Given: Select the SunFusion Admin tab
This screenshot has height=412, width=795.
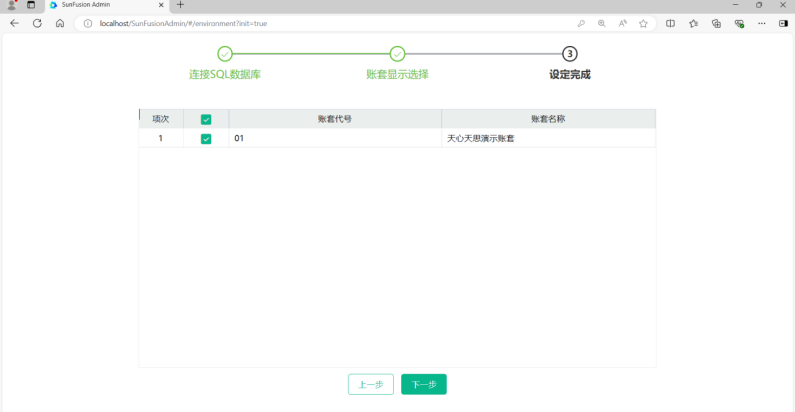Looking at the screenshot, I should coord(106,5).
